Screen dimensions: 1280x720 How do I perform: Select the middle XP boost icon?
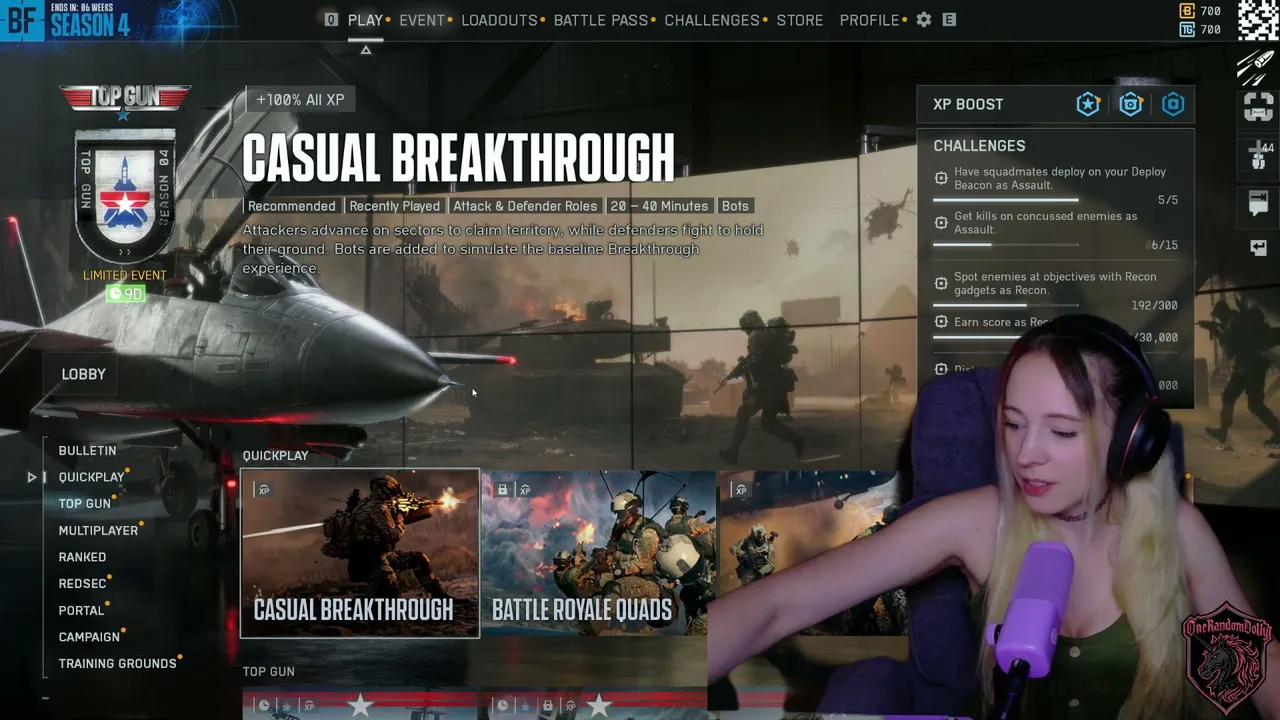1131,104
